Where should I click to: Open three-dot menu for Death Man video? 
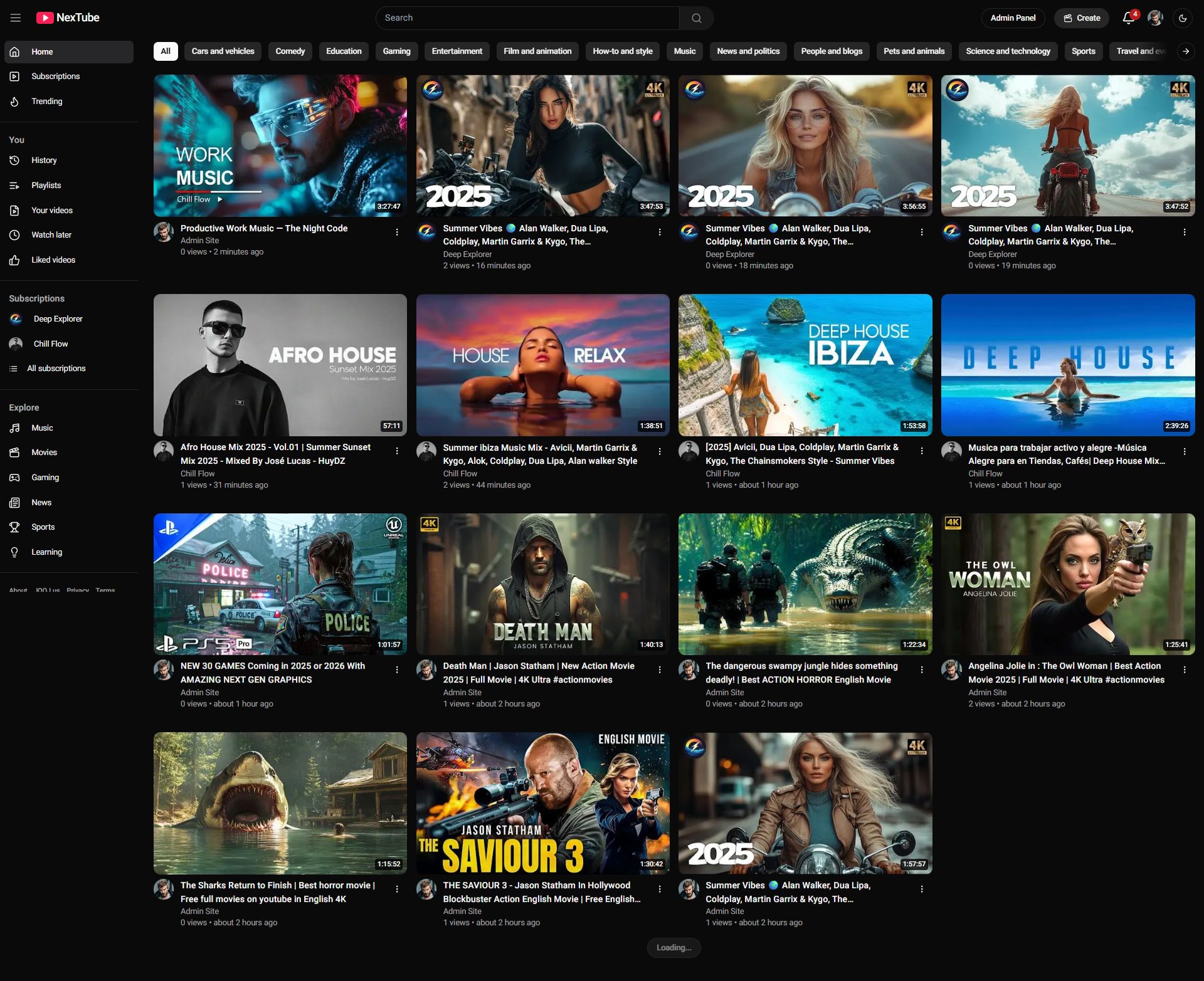[660, 669]
